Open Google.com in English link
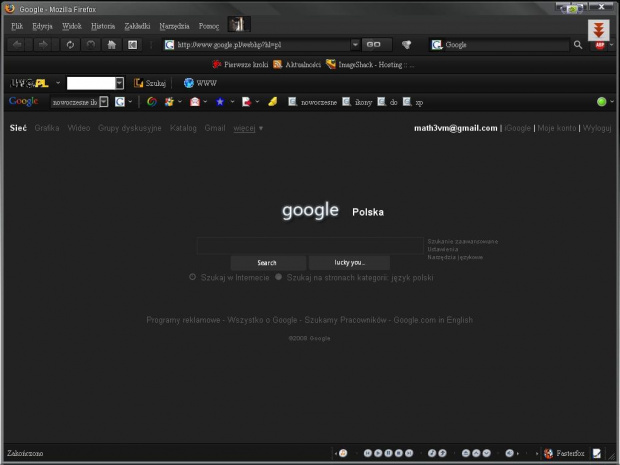The height and width of the screenshot is (465, 620). (433, 320)
